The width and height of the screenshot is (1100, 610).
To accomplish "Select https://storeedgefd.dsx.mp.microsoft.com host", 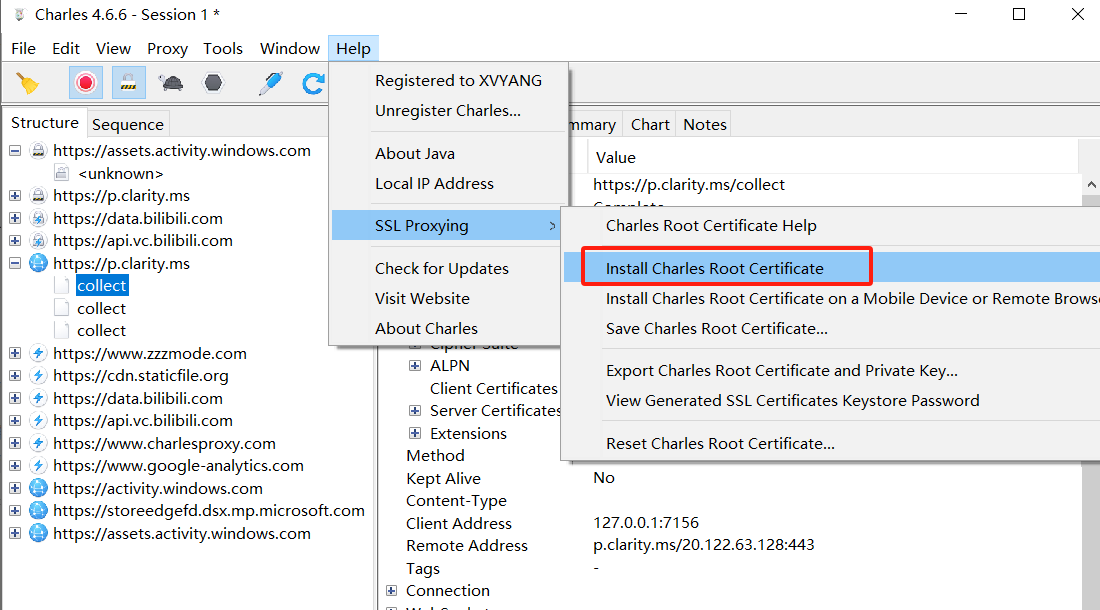I will pos(209,511).
